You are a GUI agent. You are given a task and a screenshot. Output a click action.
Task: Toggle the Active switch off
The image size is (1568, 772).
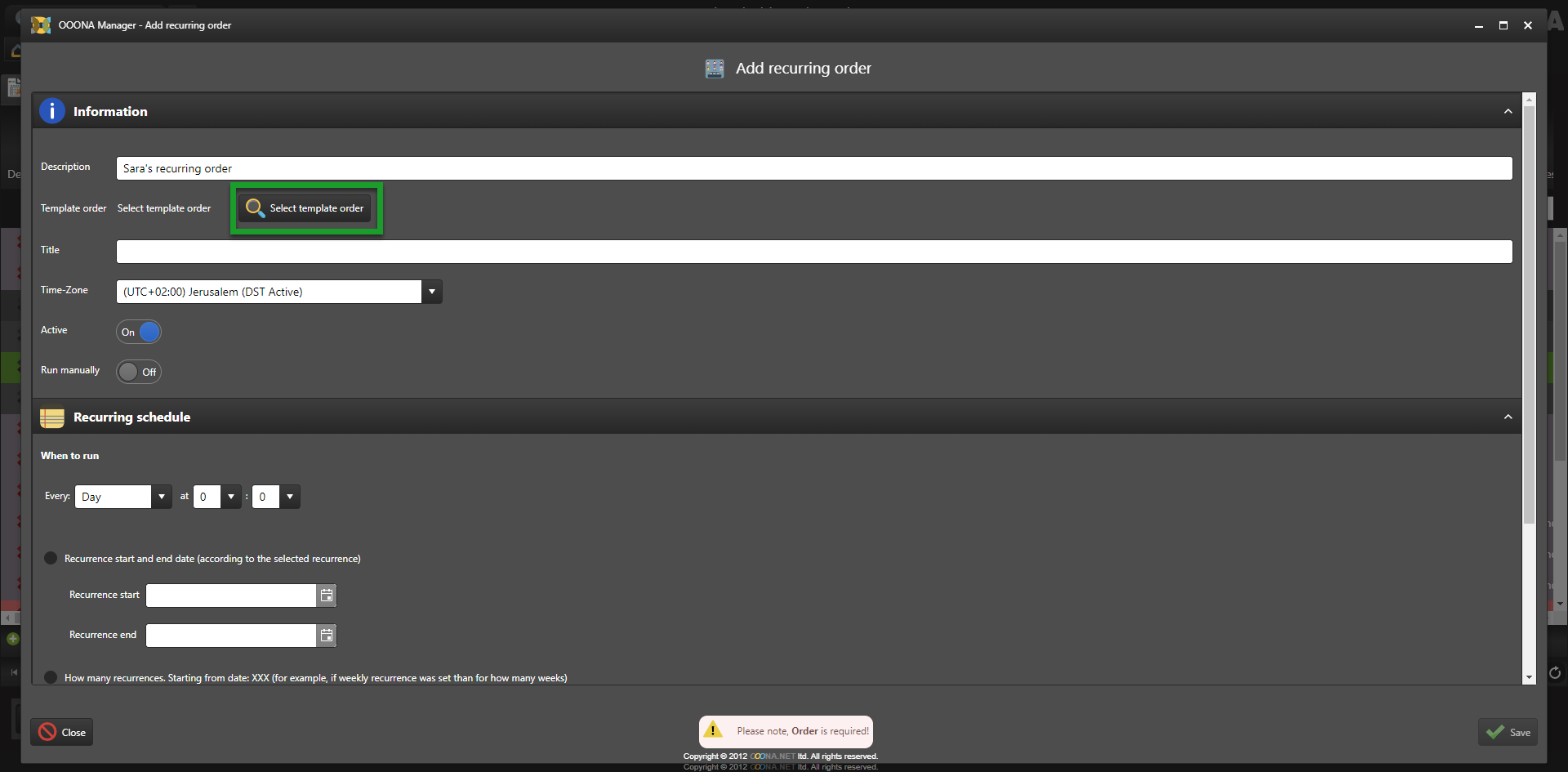click(x=139, y=332)
